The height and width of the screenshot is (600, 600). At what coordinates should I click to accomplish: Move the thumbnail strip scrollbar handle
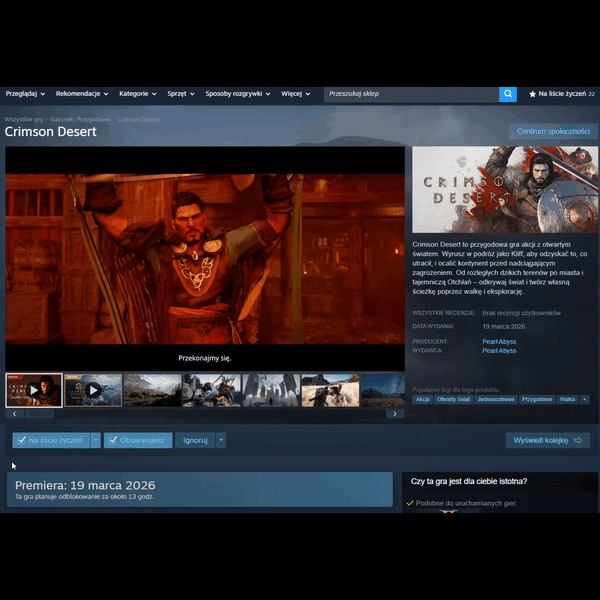tap(39, 414)
